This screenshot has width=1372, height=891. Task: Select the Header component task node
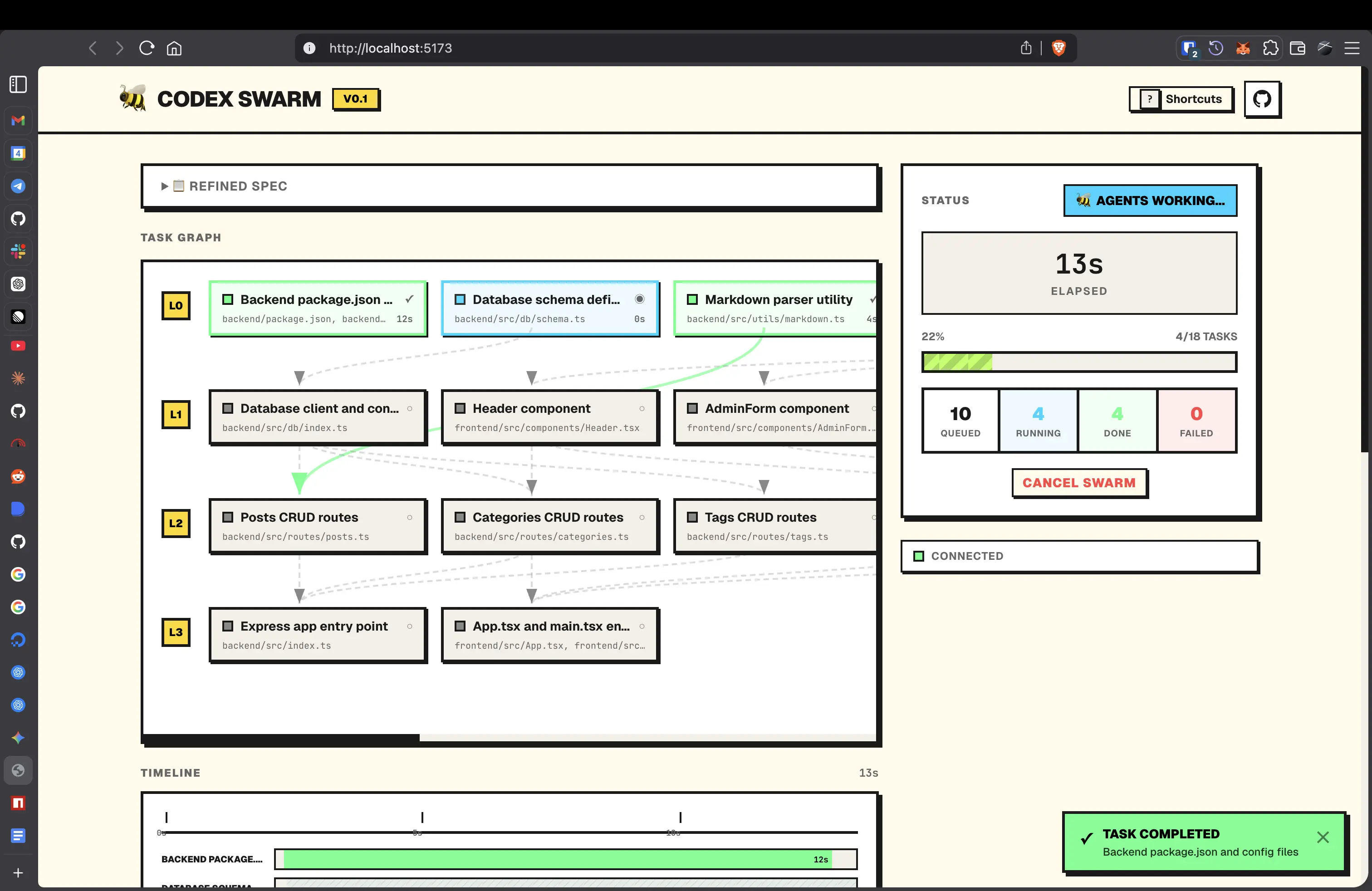549,416
